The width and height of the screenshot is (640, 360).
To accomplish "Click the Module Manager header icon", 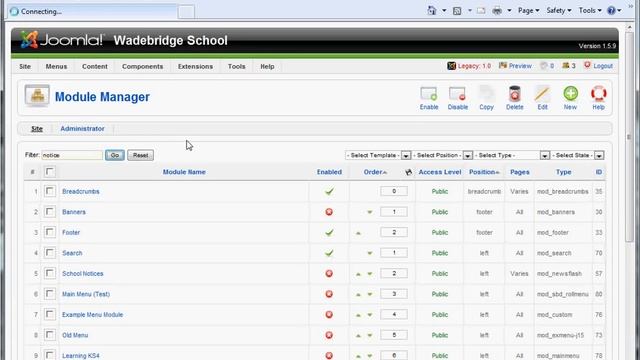I will pyautogui.click(x=37, y=96).
